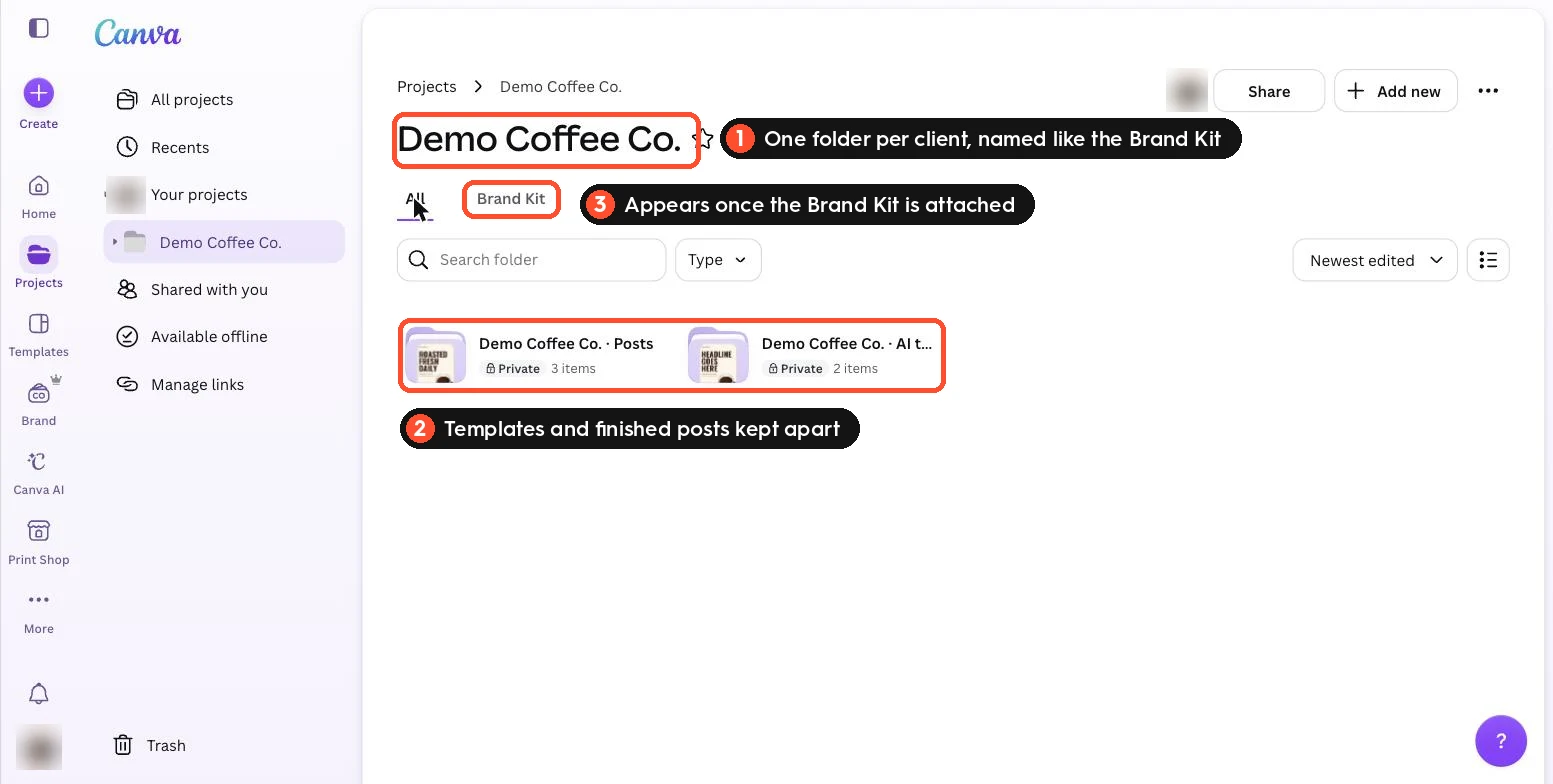Open All projects

click(224, 100)
